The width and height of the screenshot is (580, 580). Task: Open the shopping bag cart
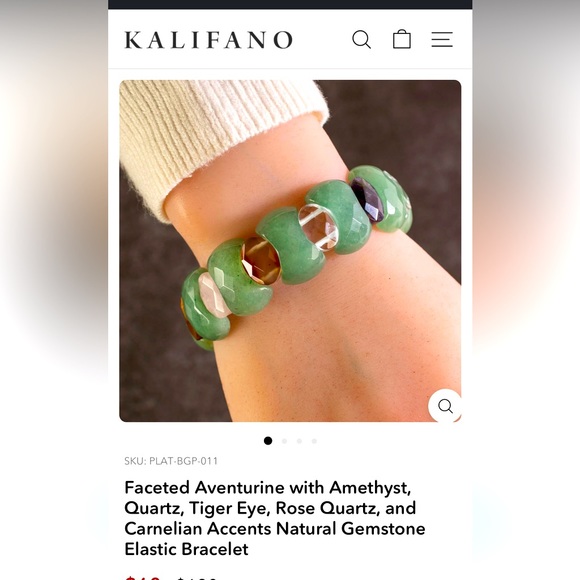(402, 39)
